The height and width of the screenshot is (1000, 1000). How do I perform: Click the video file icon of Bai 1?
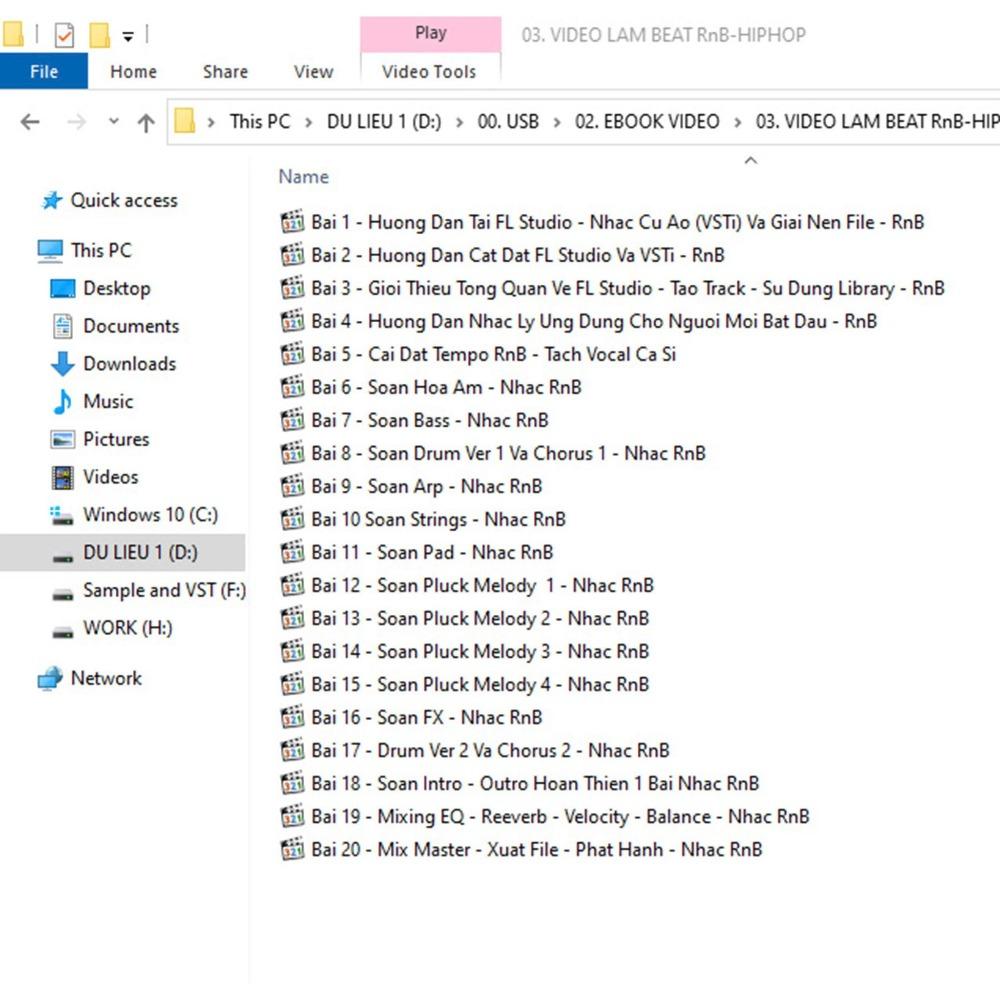[293, 222]
